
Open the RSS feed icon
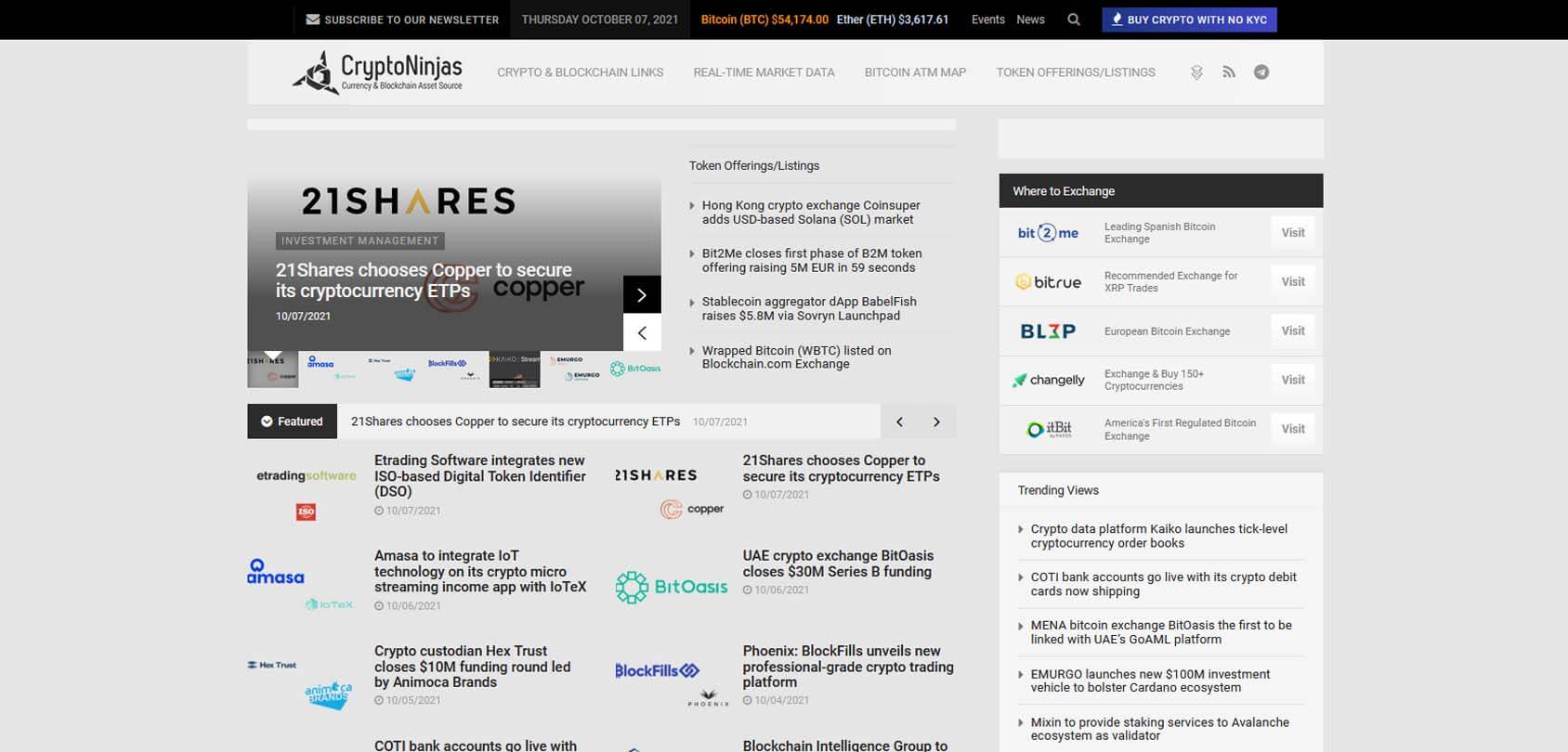(1229, 72)
